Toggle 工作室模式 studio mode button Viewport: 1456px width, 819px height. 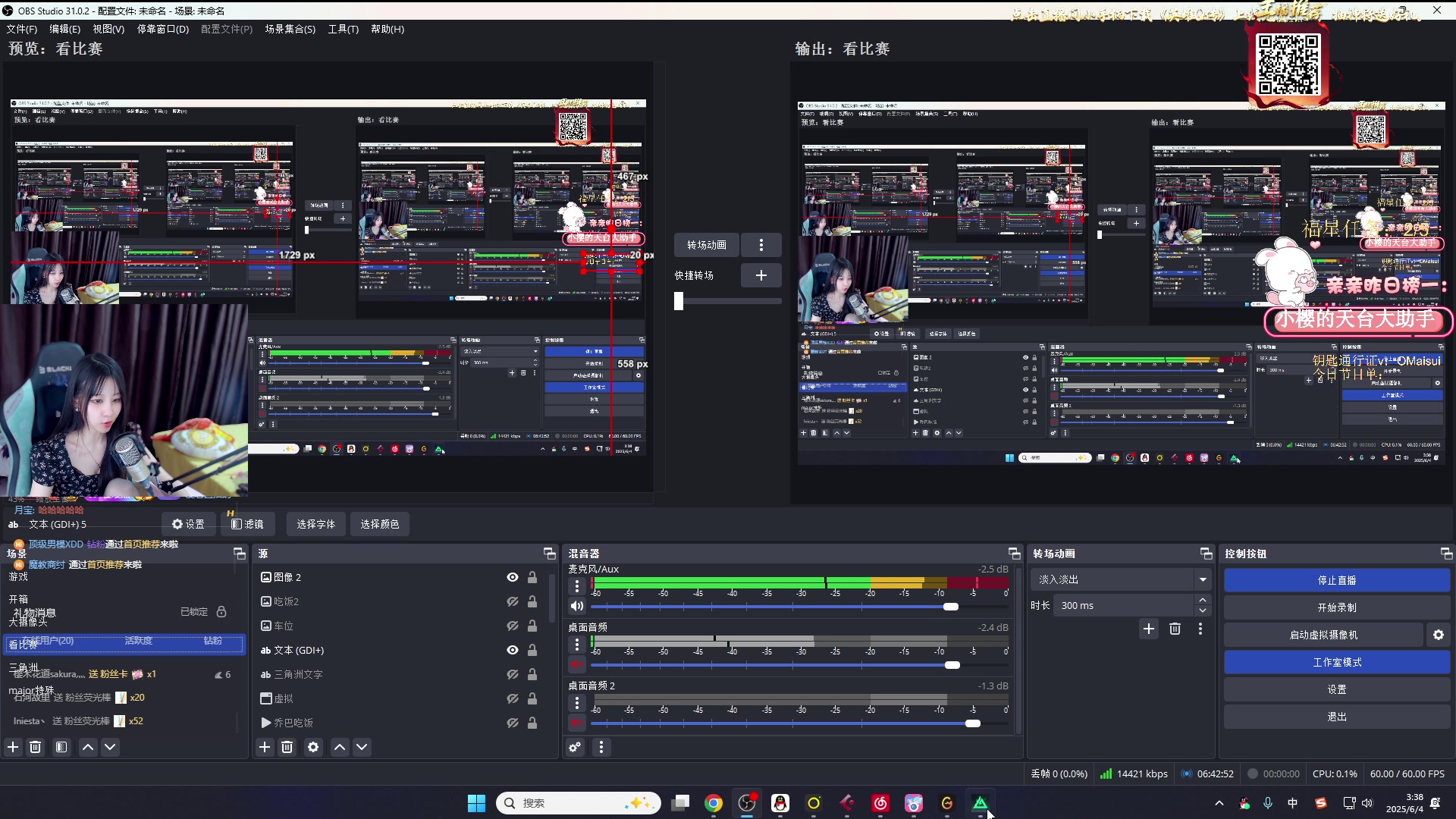point(1337,662)
